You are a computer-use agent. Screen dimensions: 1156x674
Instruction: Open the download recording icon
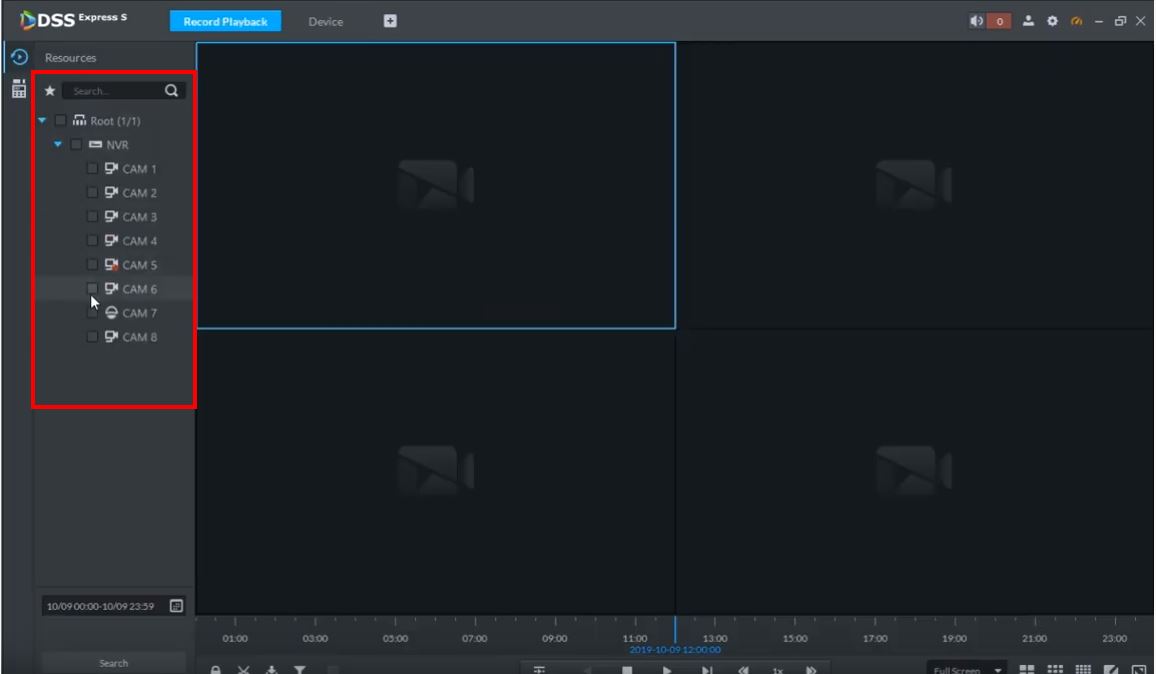[x=271, y=668]
